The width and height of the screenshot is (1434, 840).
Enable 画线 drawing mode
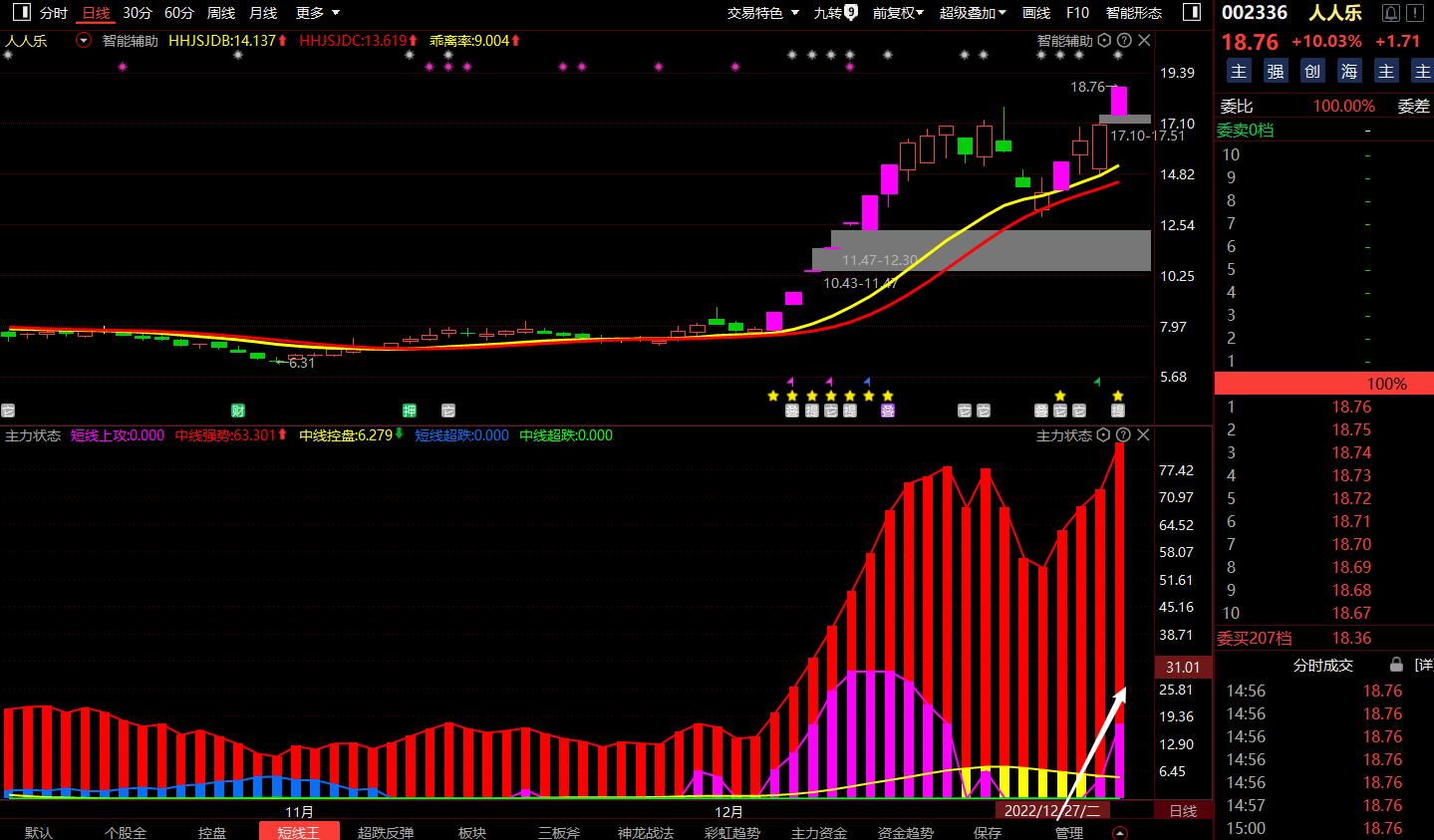pyautogui.click(x=1036, y=12)
